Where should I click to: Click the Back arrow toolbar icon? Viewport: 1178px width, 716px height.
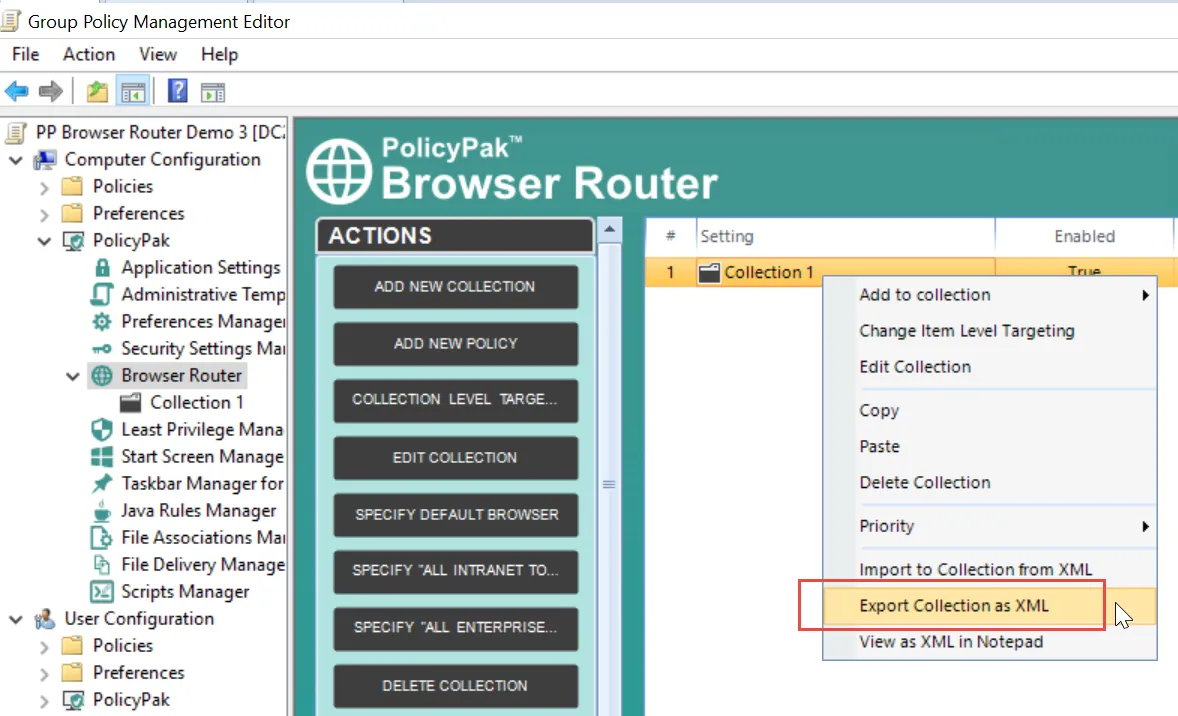coord(17,92)
